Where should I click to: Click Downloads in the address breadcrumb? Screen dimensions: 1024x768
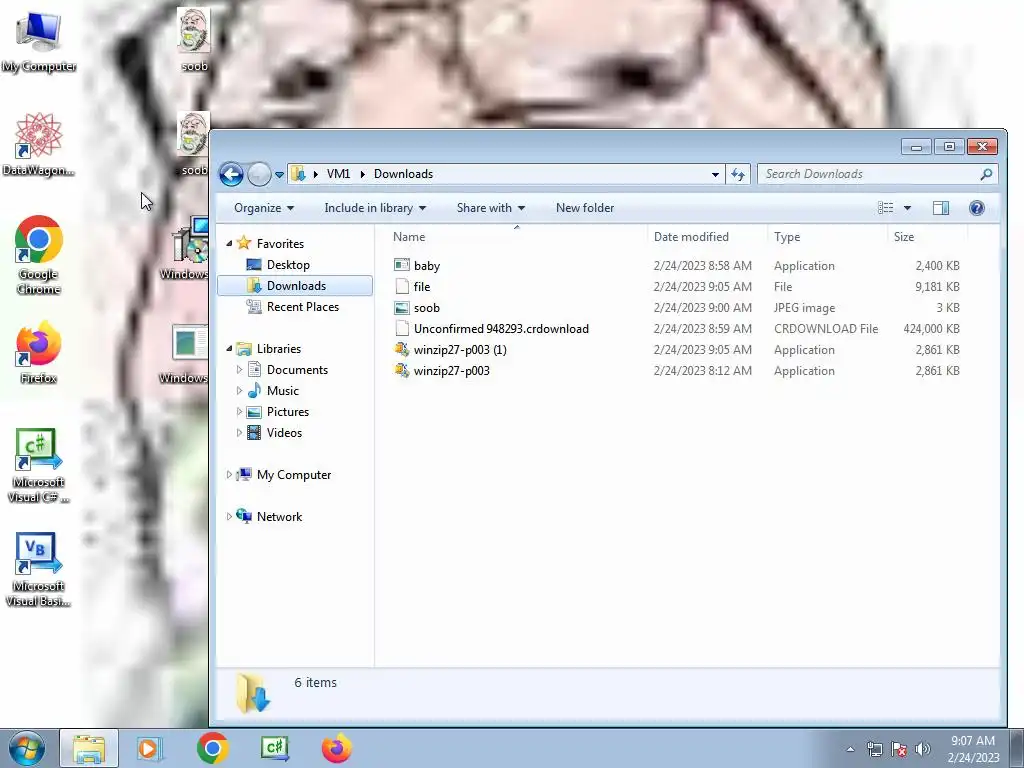(403, 174)
